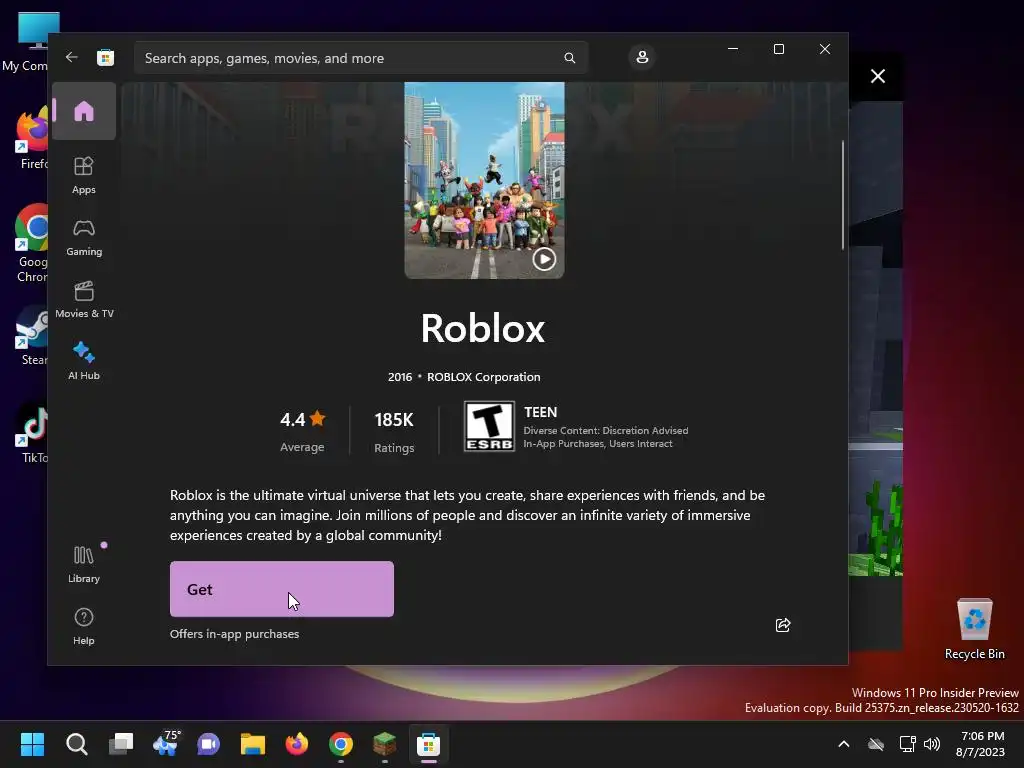Click the 4.4 Average rating
Image resolution: width=1024 pixels, height=768 pixels.
(302, 431)
